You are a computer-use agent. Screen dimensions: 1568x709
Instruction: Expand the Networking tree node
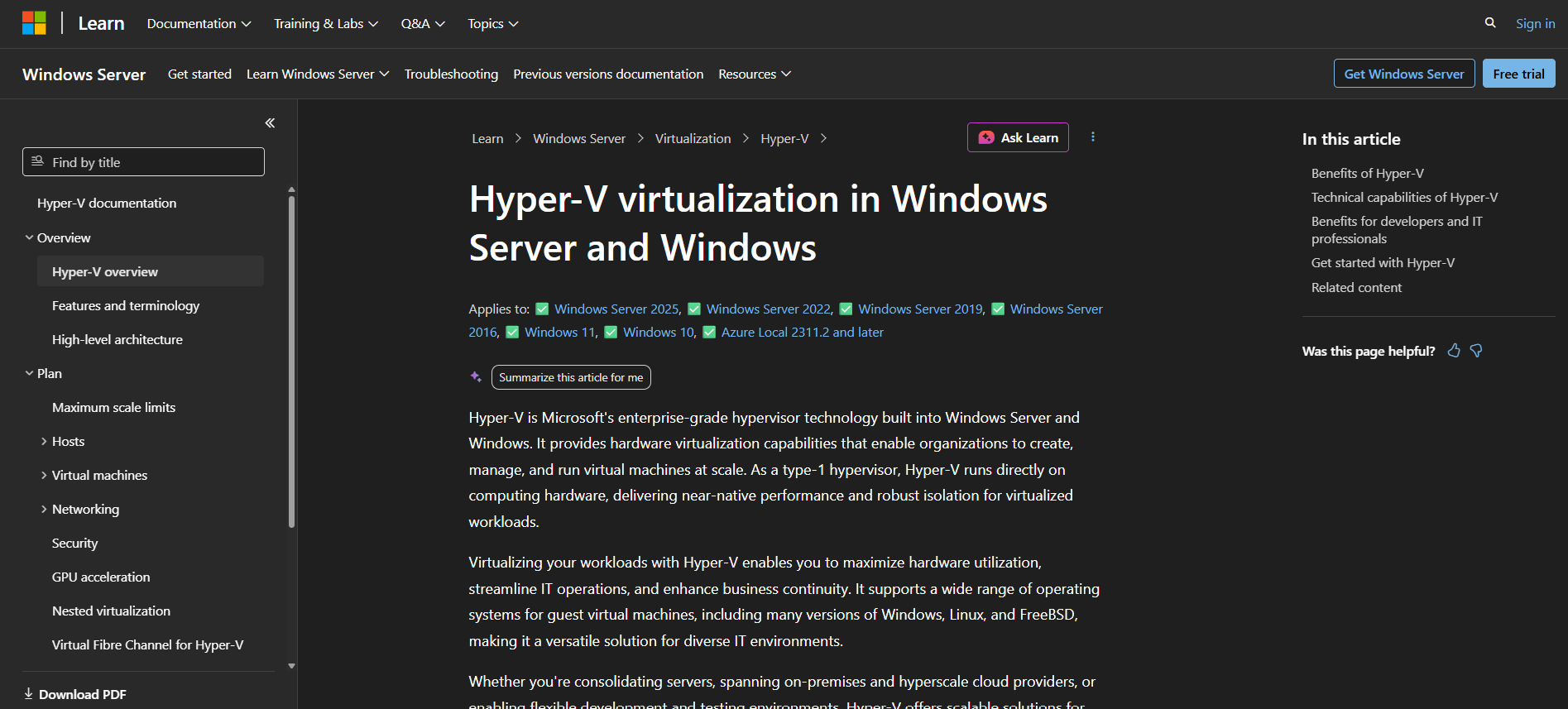pos(44,509)
